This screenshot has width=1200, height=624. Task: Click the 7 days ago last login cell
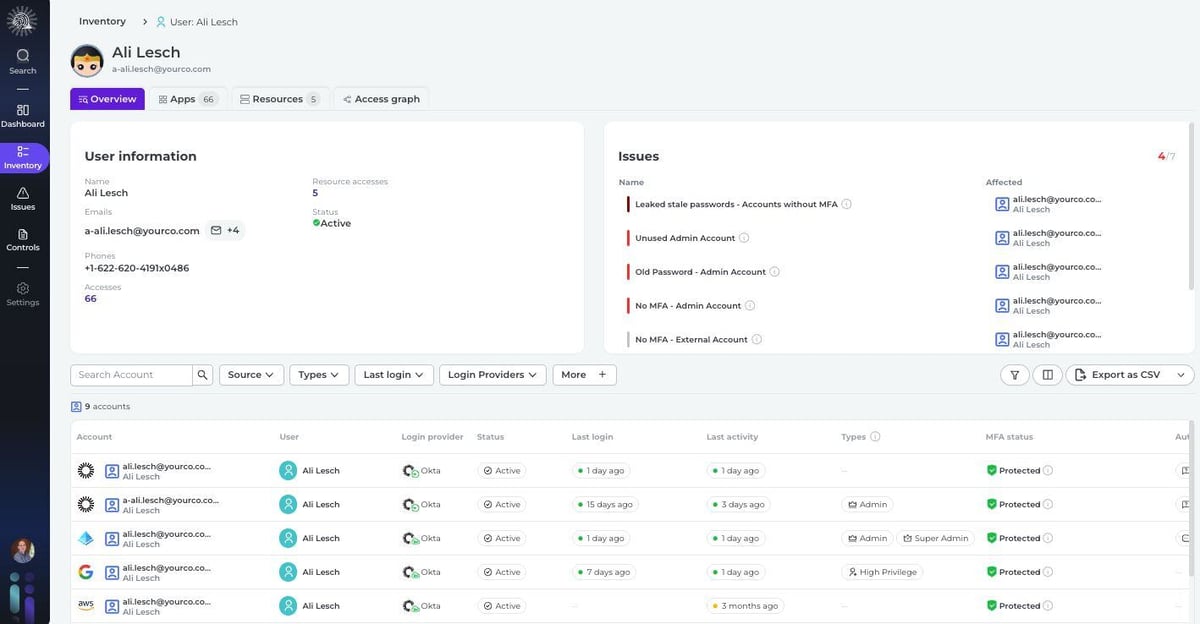click(x=604, y=572)
